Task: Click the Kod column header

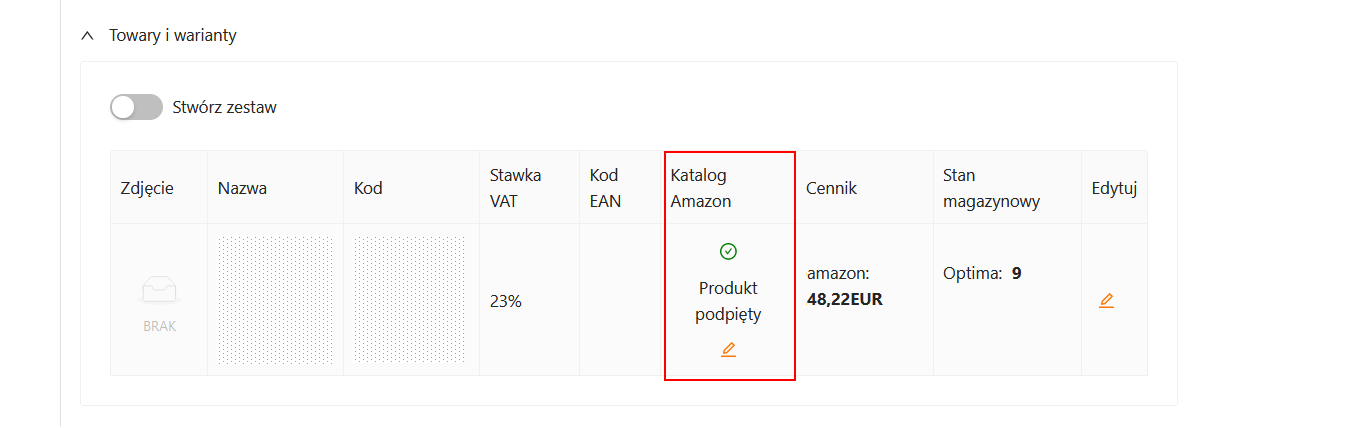Action: tap(368, 188)
